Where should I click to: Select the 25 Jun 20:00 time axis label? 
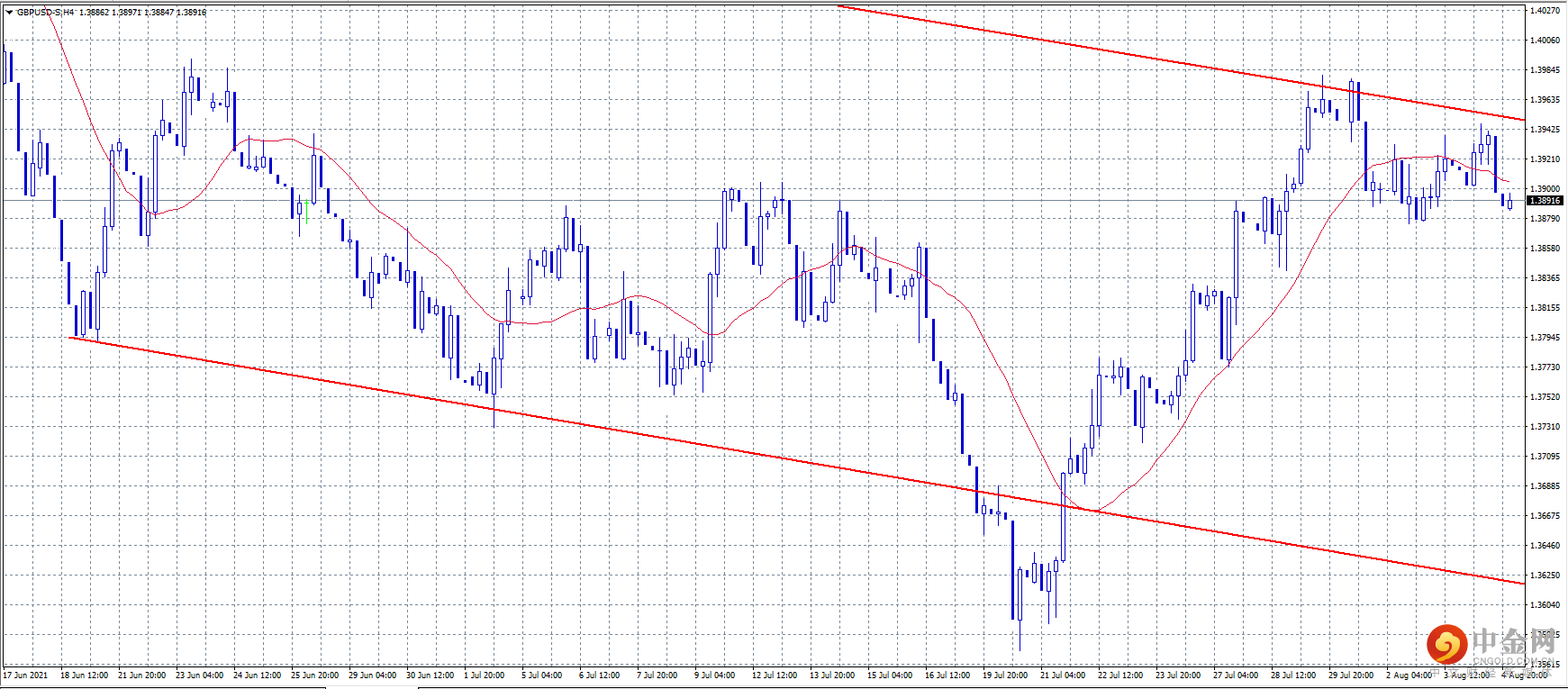(x=314, y=675)
